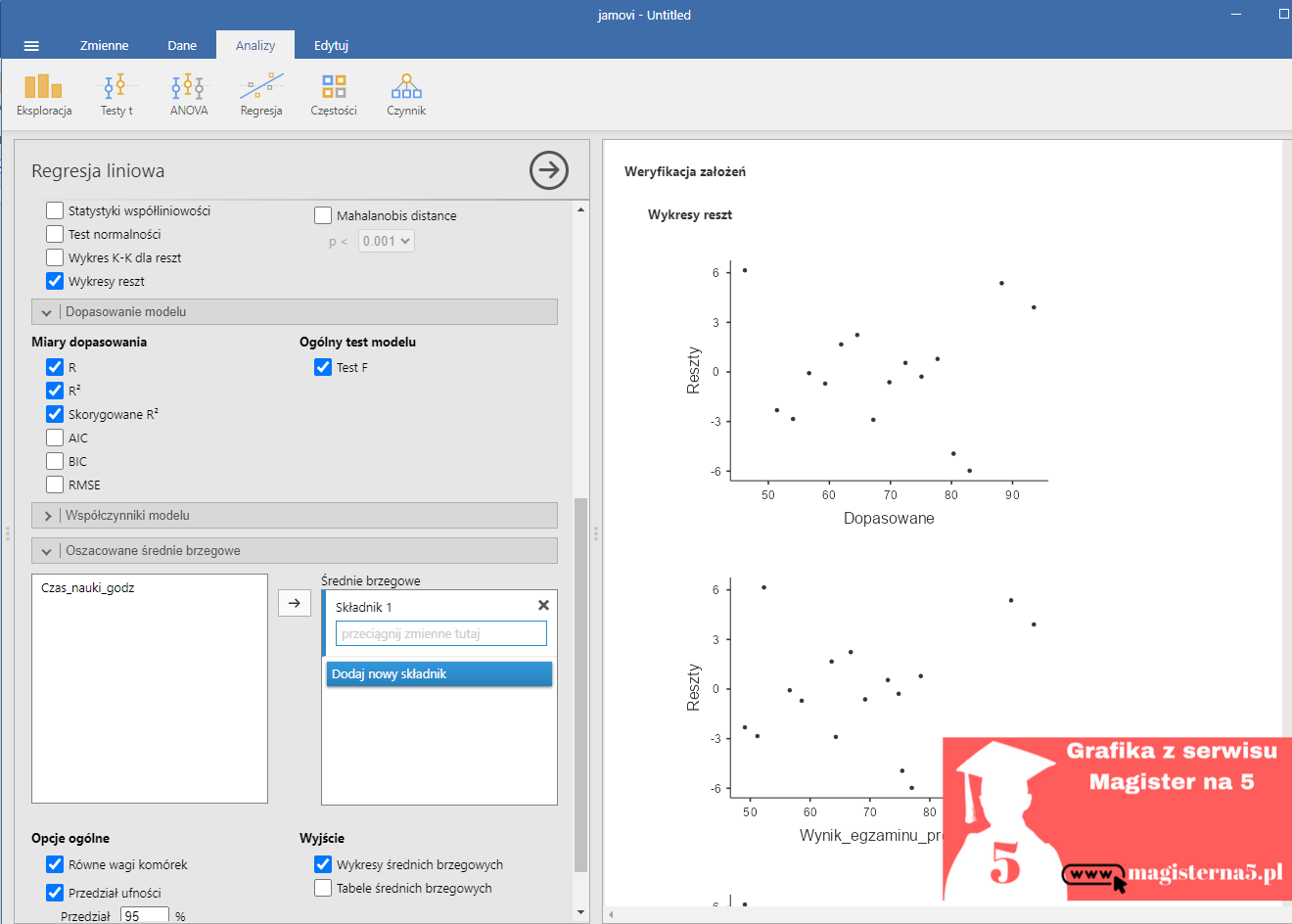This screenshot has height=924, width=1292.
Task: Open the Testy t analysis menu
Action: pyautogui.click(x=116, y=95)
